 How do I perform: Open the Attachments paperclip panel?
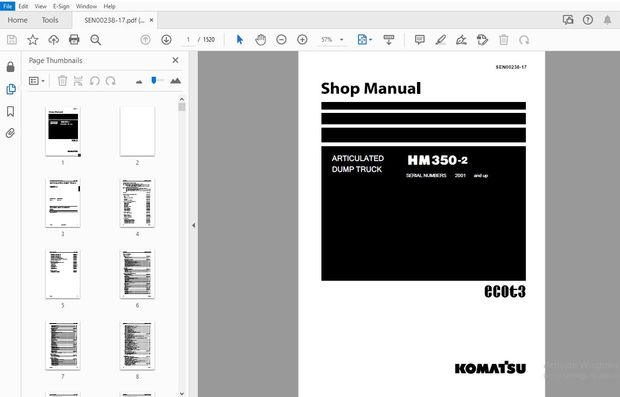click(11, 133)
